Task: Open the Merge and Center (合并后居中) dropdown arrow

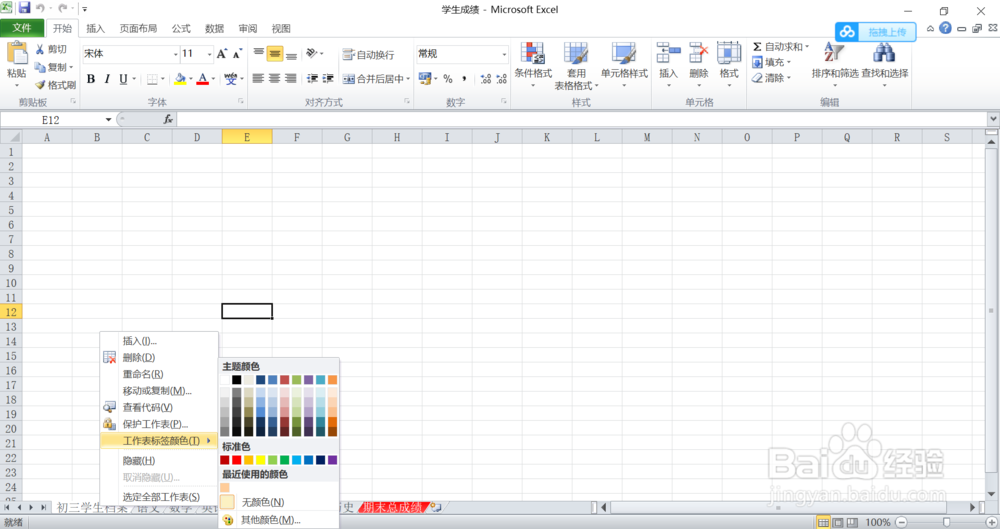Action: pos(408,78)
